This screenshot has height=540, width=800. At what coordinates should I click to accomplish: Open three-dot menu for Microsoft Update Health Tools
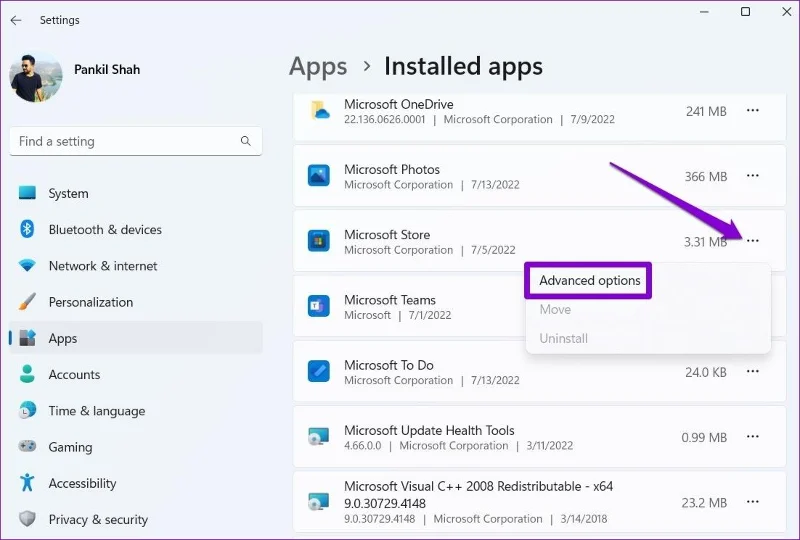click(x=753, y=437)
